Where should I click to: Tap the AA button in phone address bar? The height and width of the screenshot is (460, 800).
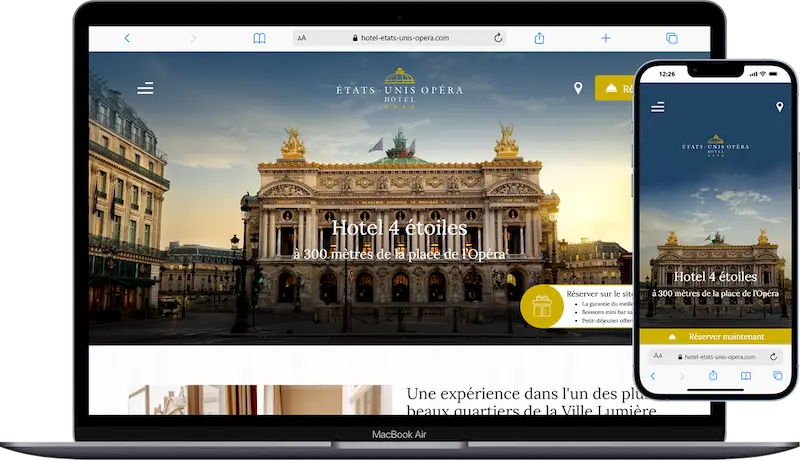click(x=658, y=356)
